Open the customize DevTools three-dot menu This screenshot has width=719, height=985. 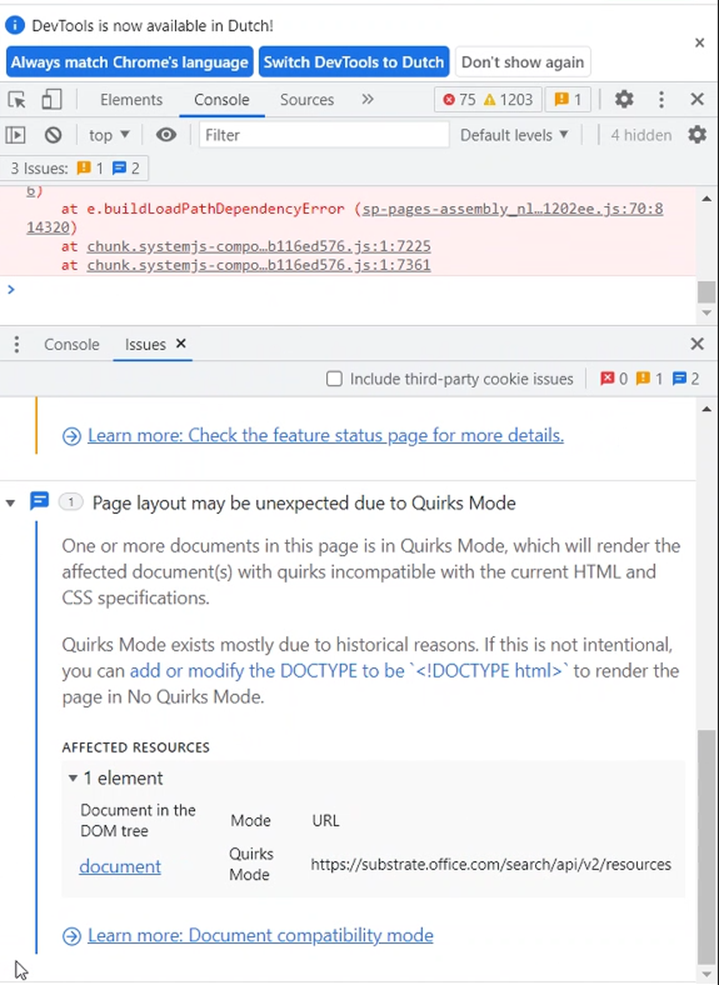click(661, 99)
